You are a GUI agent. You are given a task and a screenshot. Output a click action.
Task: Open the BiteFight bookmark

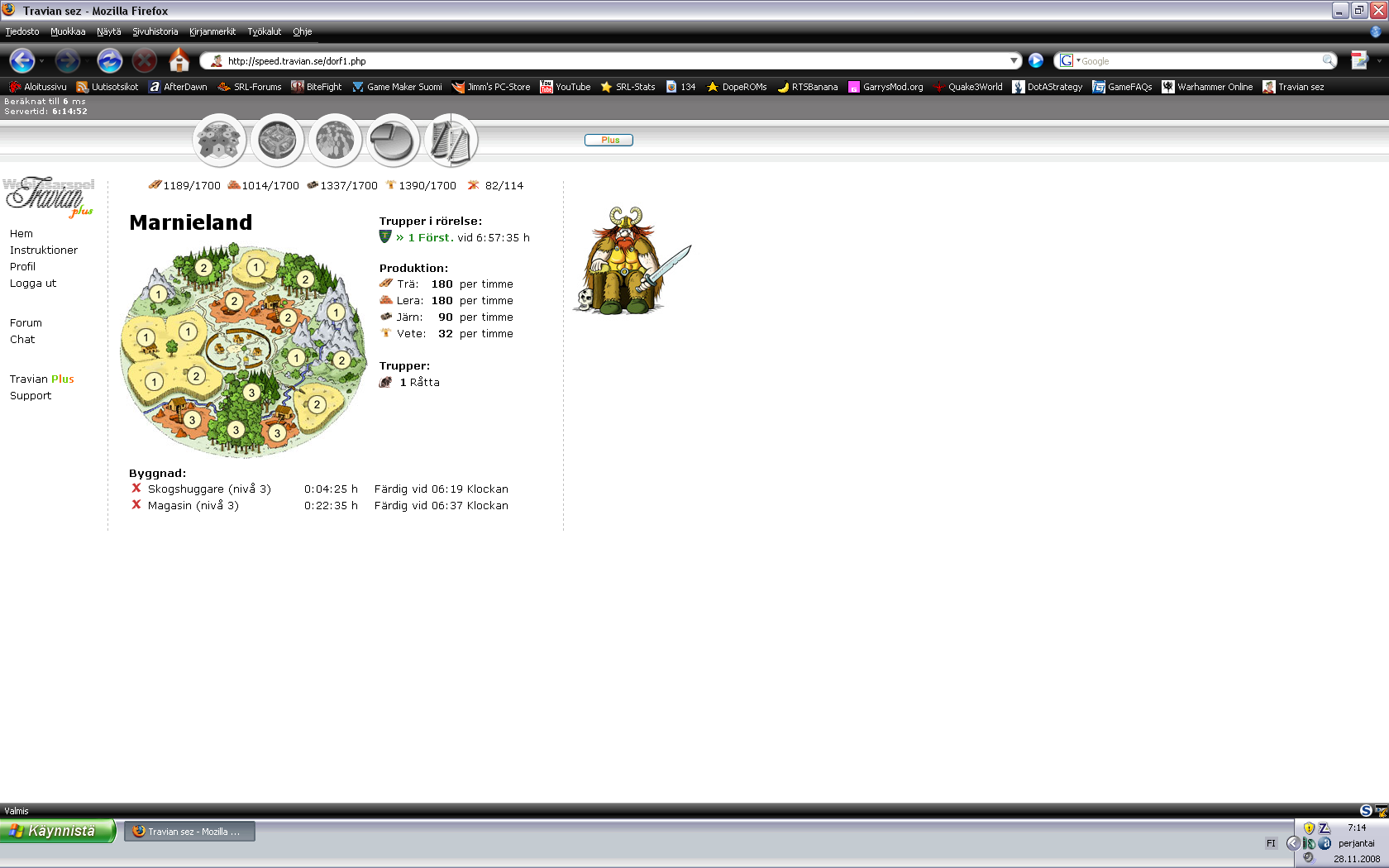[x=317, y=87]
